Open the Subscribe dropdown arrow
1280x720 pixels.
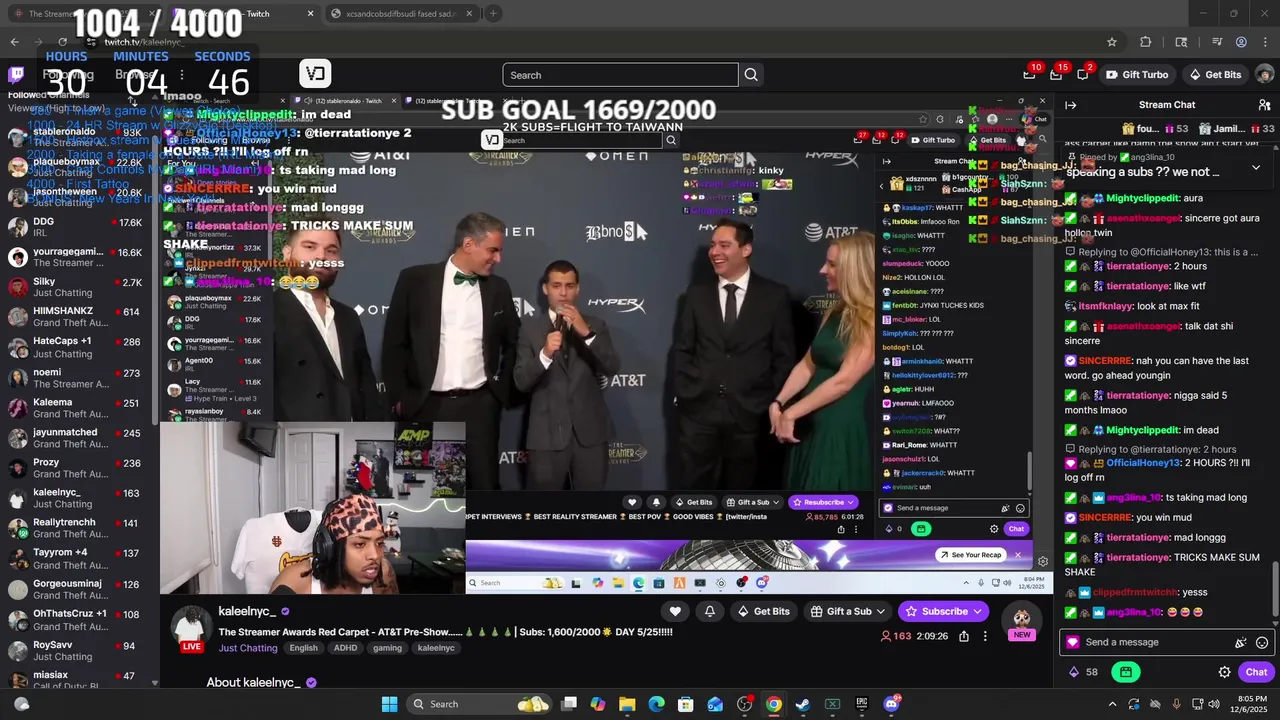977,611
